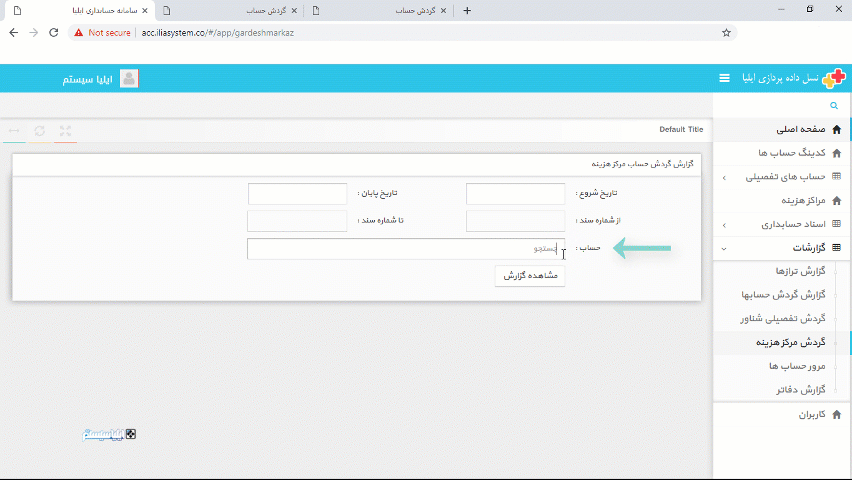The width and height of the screenshot is (852, 480).
Task: Click the hamburger menu icon in header
Action: pos(724,78)
